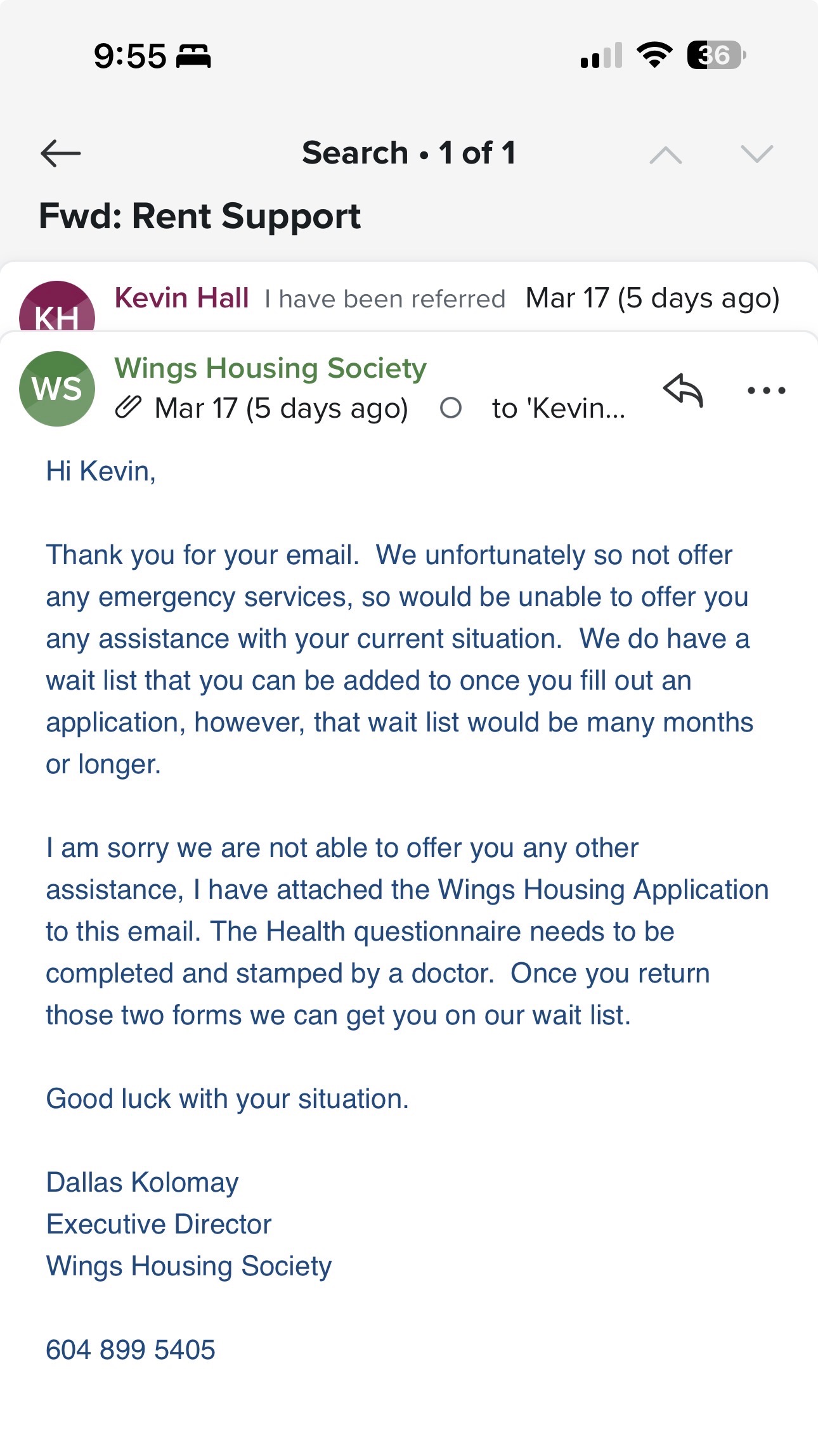The image size is (818, 1456).
Task: Tap the reply arrow icon
Action: point(683,390)
